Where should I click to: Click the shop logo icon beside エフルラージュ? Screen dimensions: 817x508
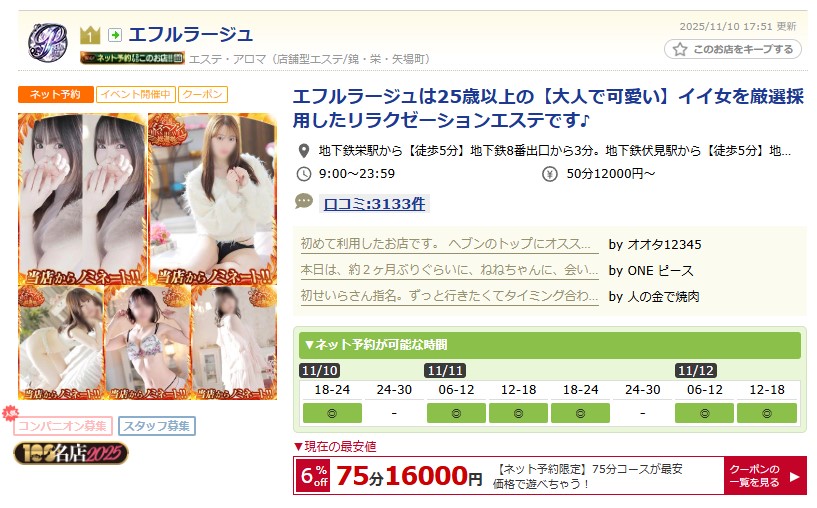(47, 42)
